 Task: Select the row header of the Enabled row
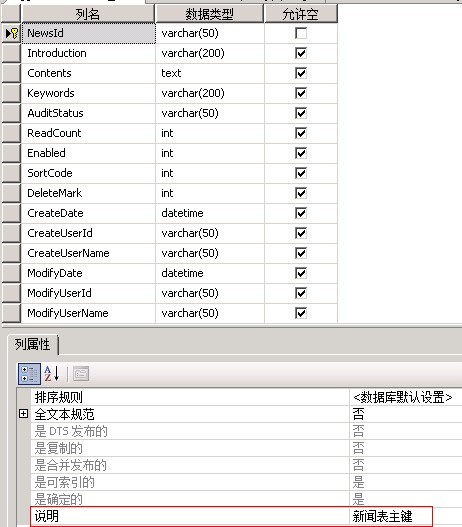coord(11,153)
